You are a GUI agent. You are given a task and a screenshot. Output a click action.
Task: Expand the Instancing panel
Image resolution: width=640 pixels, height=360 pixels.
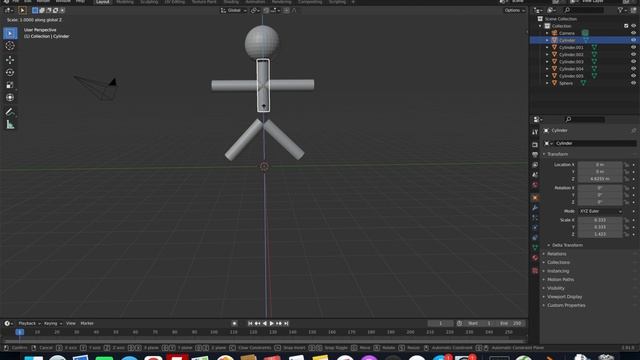tap(558, 271)
